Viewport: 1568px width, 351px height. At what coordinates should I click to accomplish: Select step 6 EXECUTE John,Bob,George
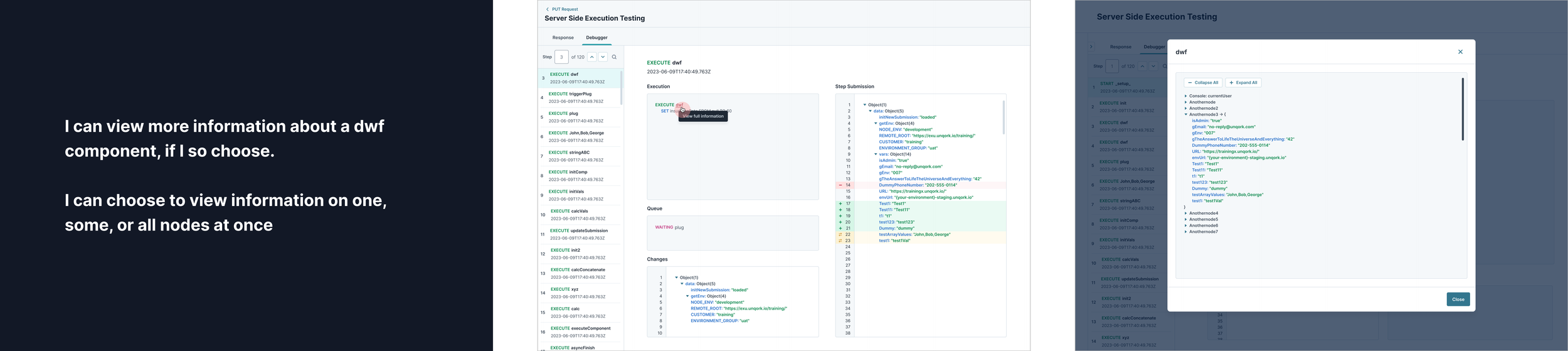pos(580,136)
